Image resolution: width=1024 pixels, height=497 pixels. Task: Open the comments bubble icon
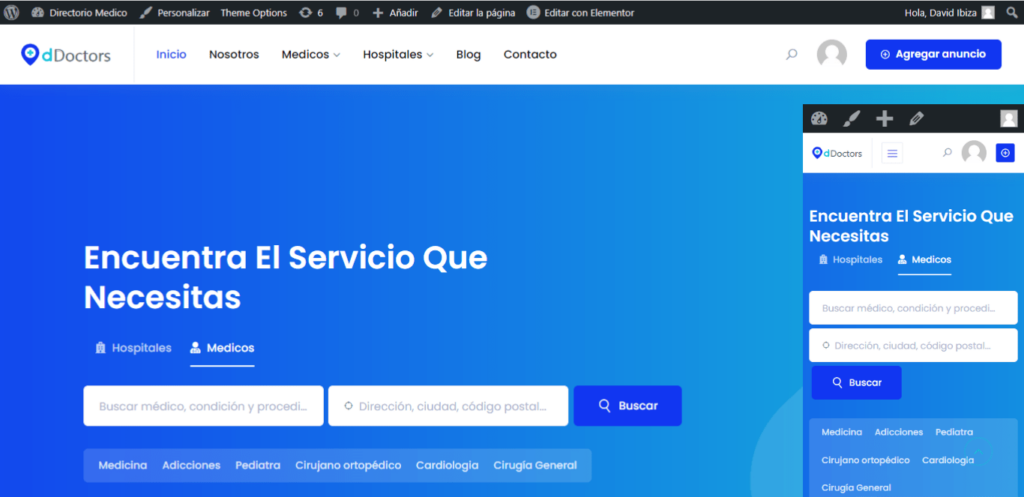coord(347,12)
